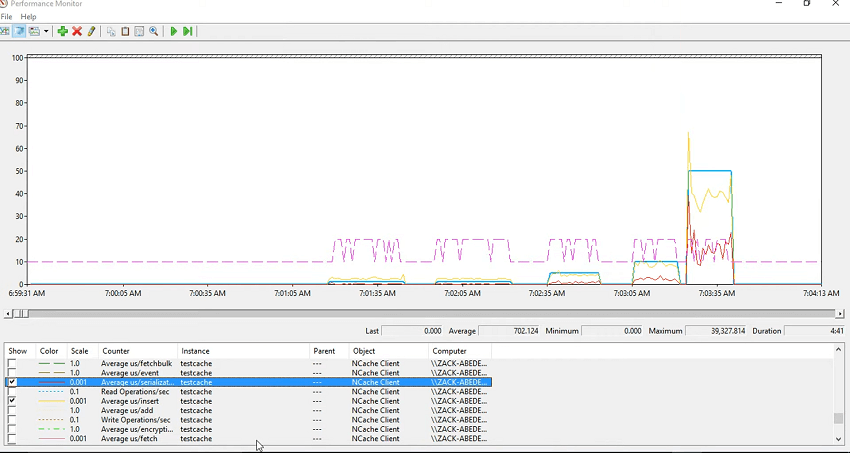
Task: Click the Duration value field showing 4:41
Action: (814, 331)
